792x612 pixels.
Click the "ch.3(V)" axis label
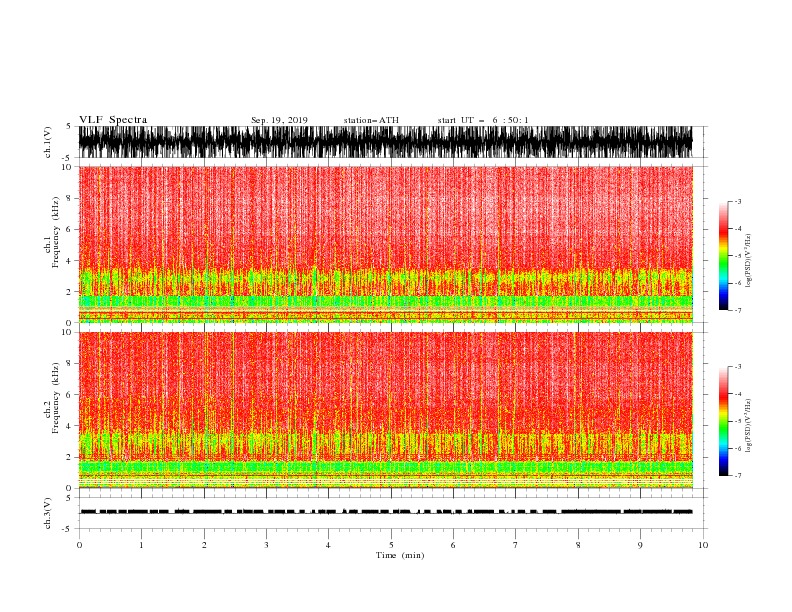48,513
